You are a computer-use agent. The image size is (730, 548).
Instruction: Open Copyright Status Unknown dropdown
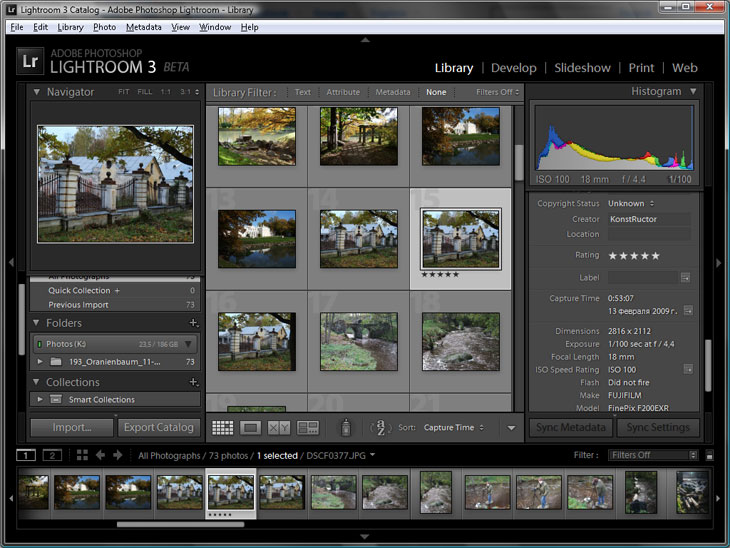coord(631,203)
